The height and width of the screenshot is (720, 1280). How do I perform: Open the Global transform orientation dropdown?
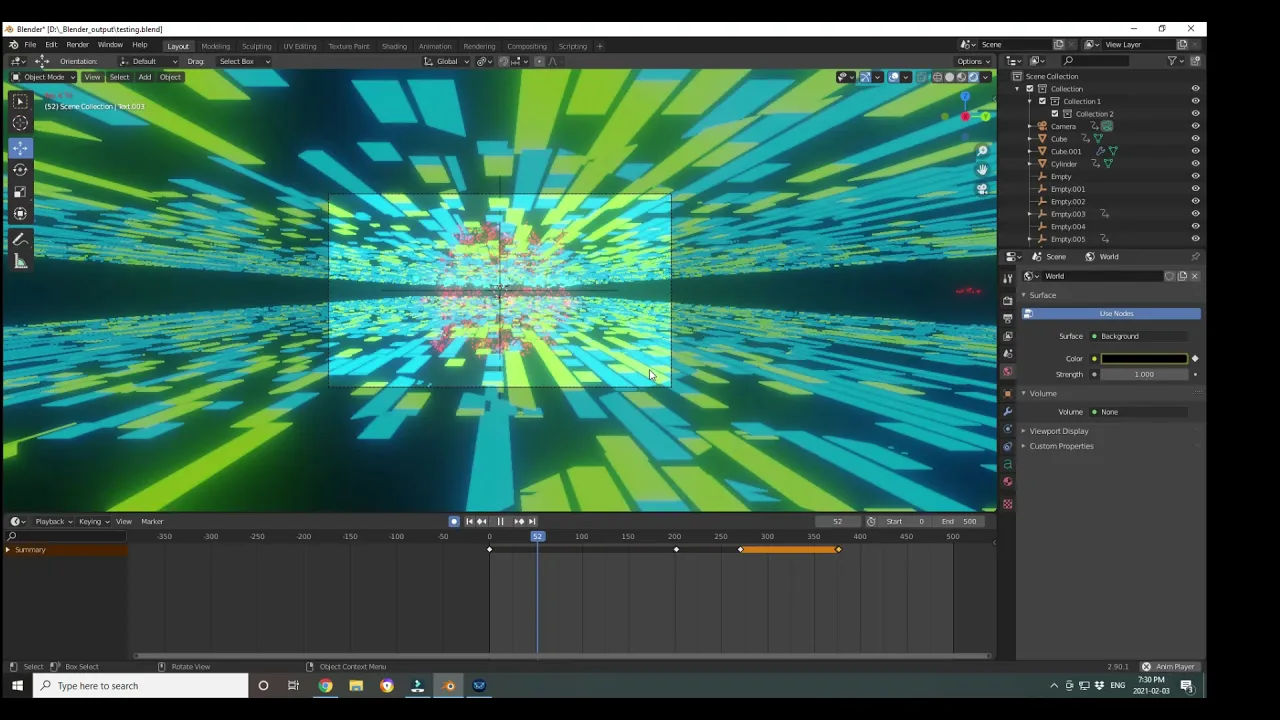pos(446,61)
